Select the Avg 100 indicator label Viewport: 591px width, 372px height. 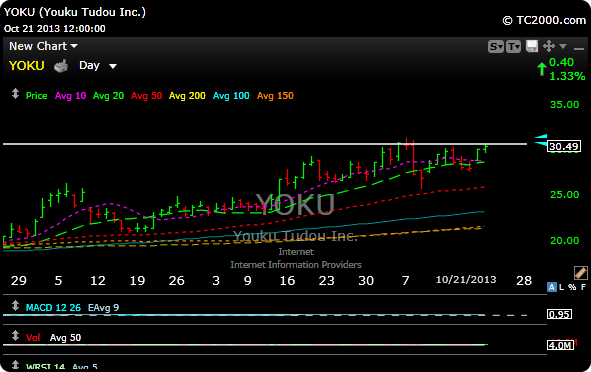click(231, 96)
